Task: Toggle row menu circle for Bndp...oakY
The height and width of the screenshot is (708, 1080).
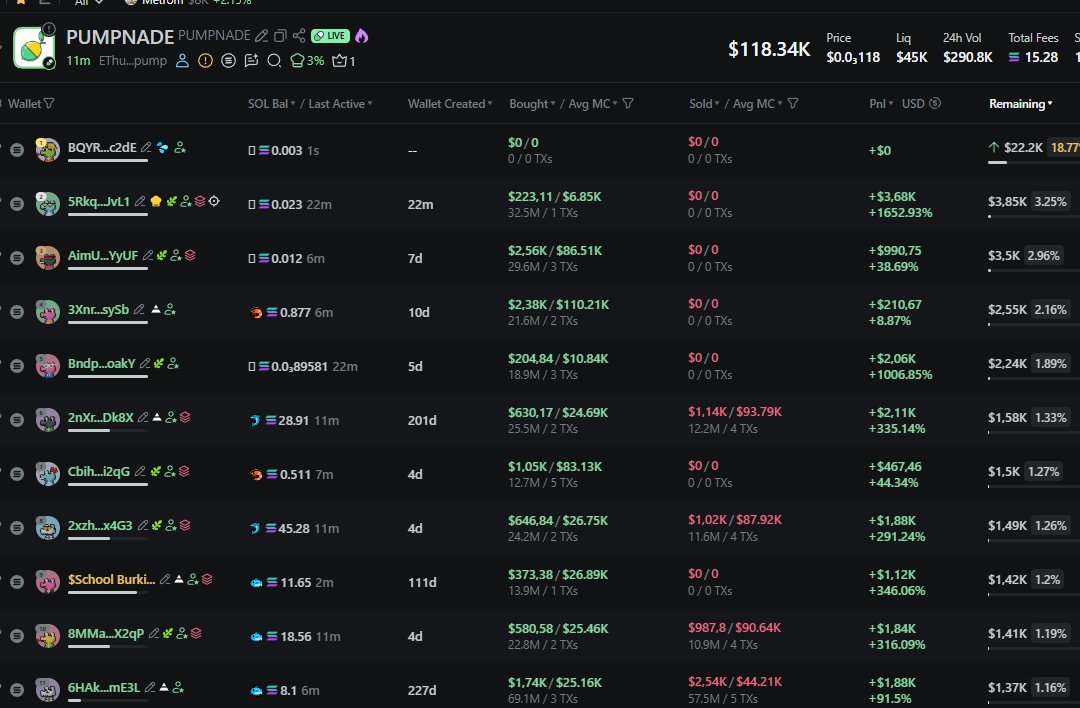Action: (x=17, y=366)
